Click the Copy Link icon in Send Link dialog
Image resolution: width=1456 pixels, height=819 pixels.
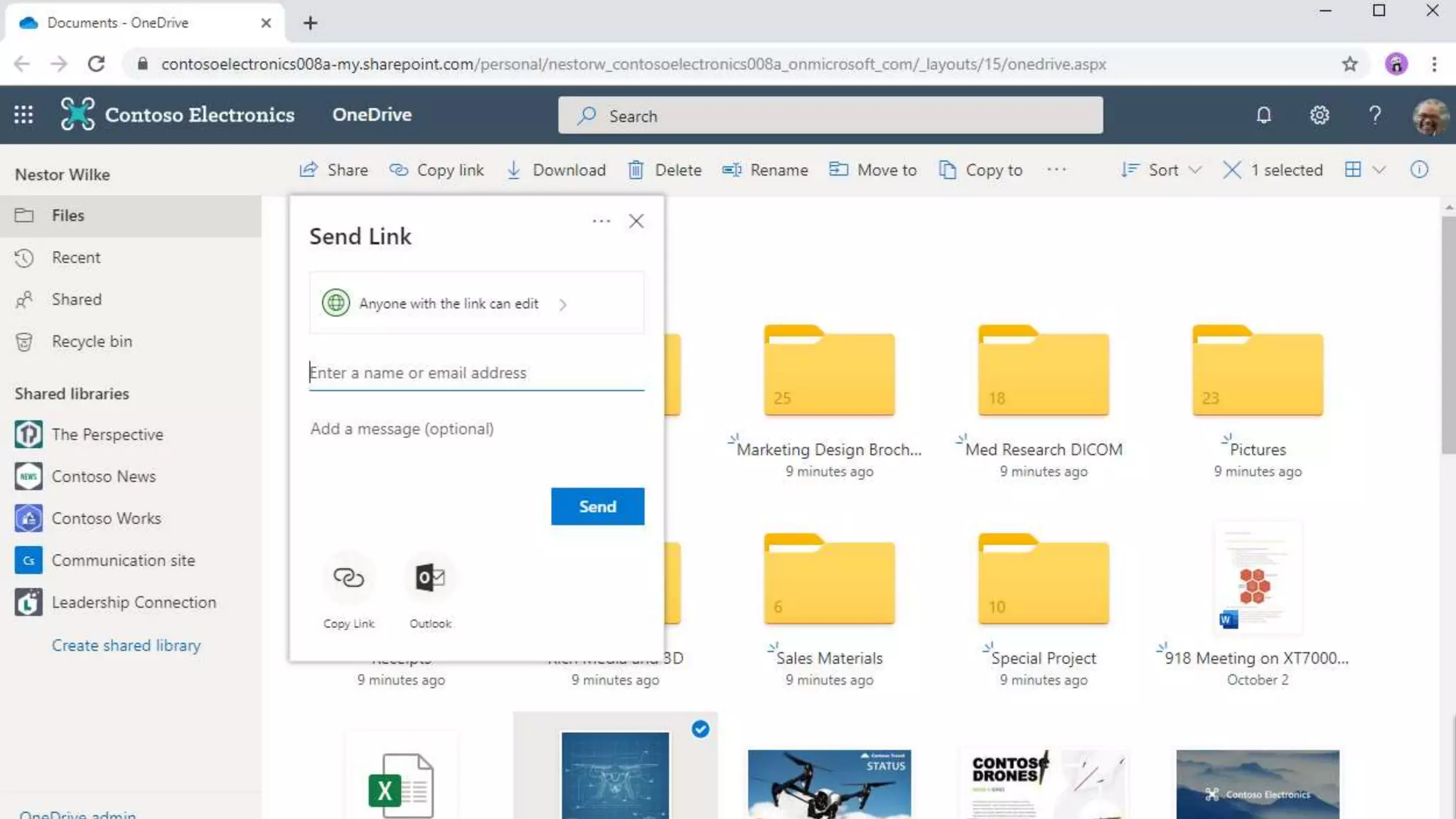pyautogui.click(x=348, y=577)
